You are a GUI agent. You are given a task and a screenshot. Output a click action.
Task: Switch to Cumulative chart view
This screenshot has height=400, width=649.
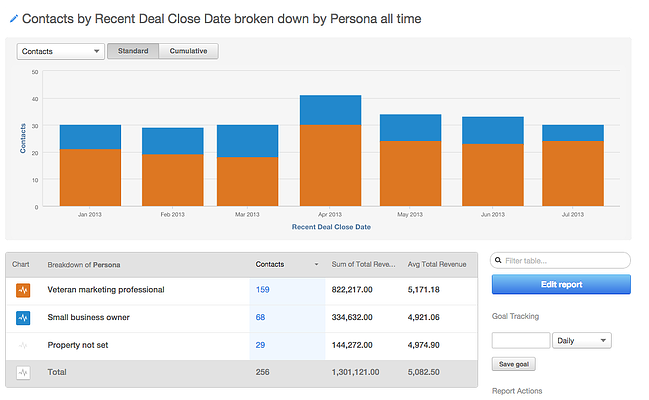(x=188, y=51)
